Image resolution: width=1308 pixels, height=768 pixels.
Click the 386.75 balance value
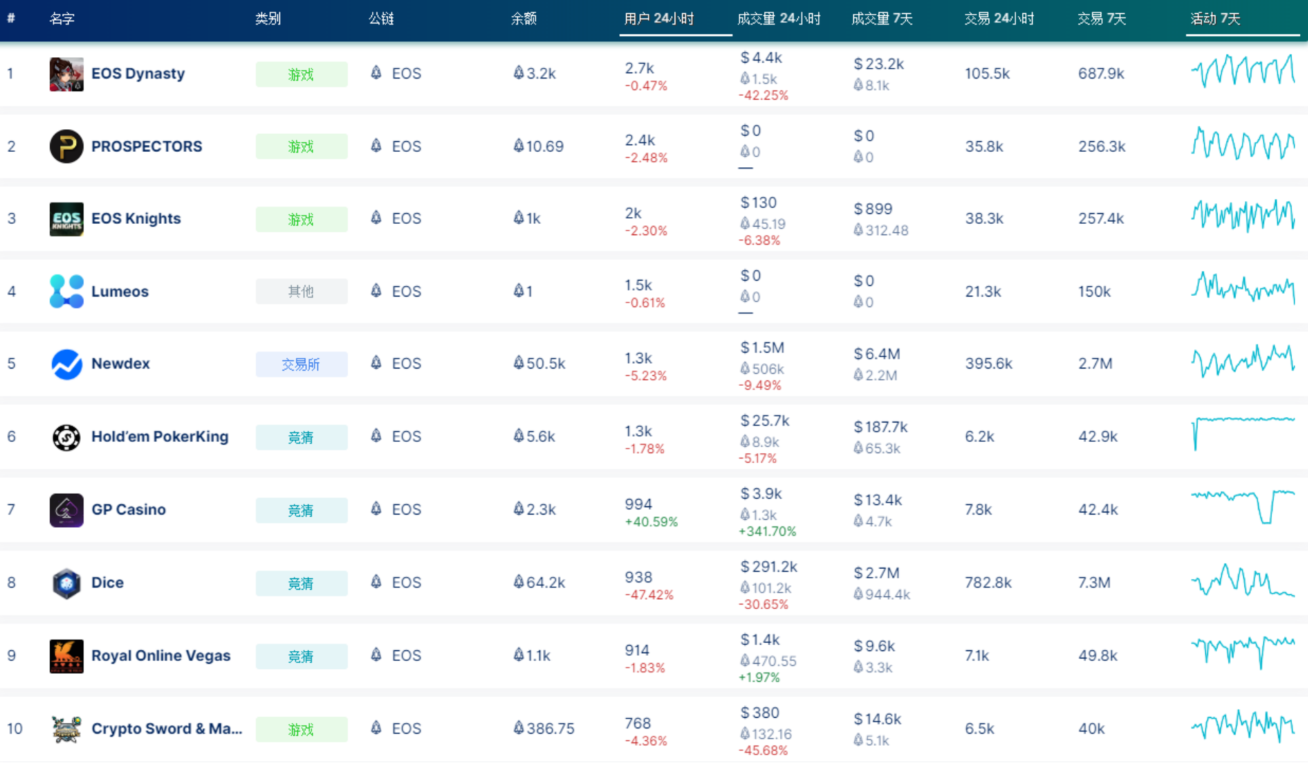point(544,729)
